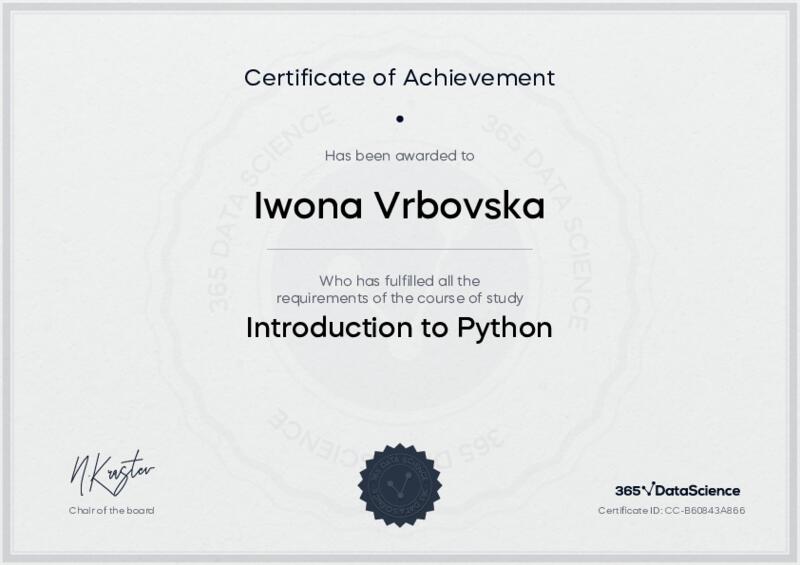Click the horizontal divider line under the name
Screen dimensions: 800x565
point(399,249)
